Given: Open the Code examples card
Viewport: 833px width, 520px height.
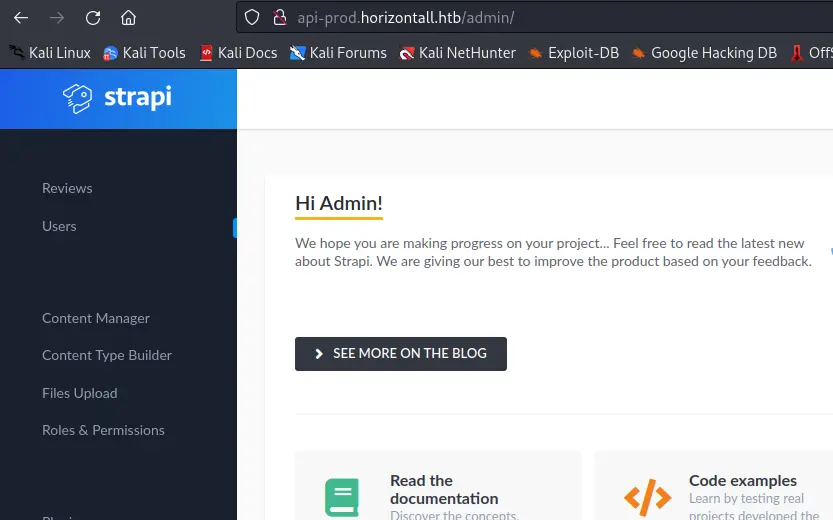Looking at the screenshot, I should coord(713,485).
